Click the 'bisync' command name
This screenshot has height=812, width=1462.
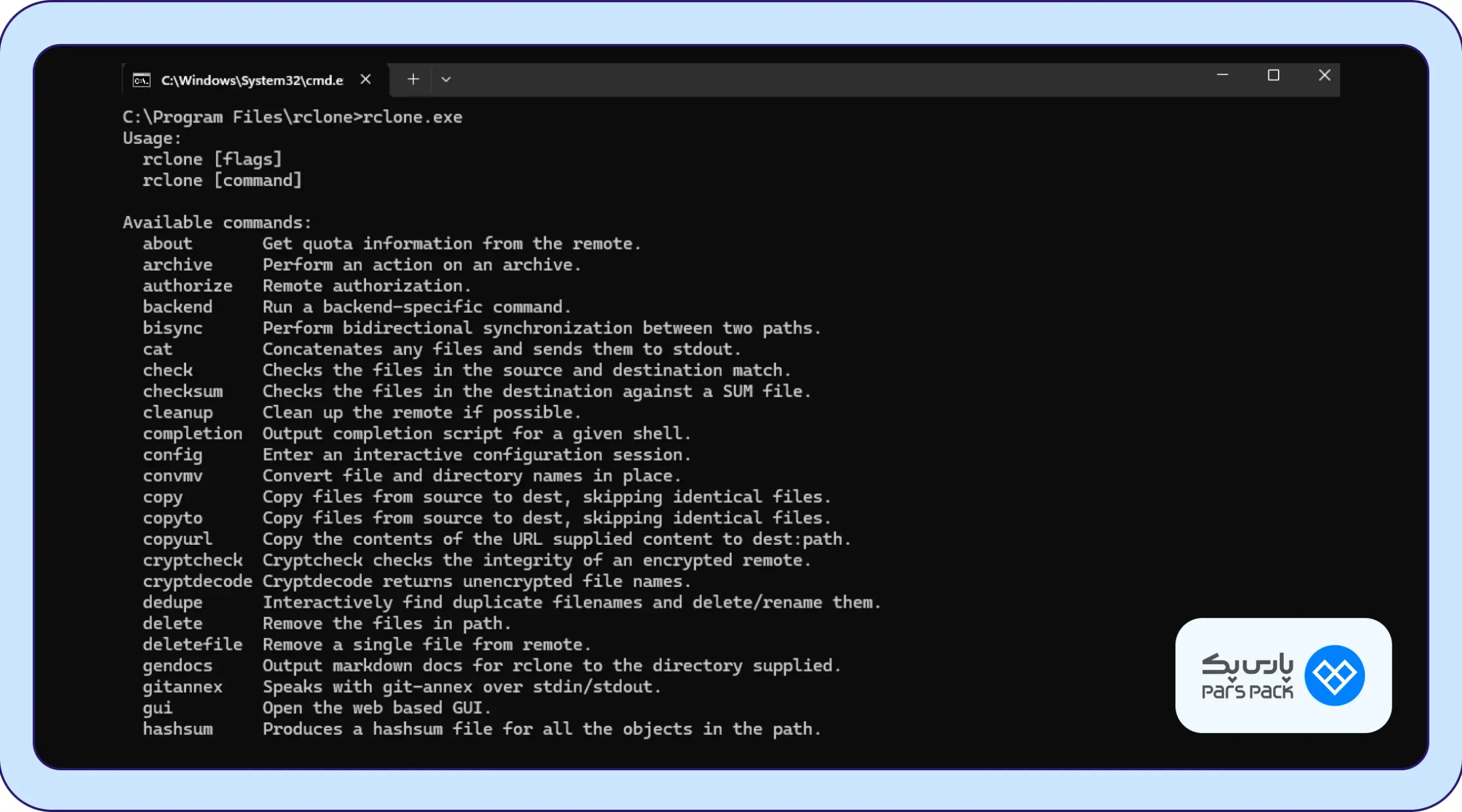(172, 328)
